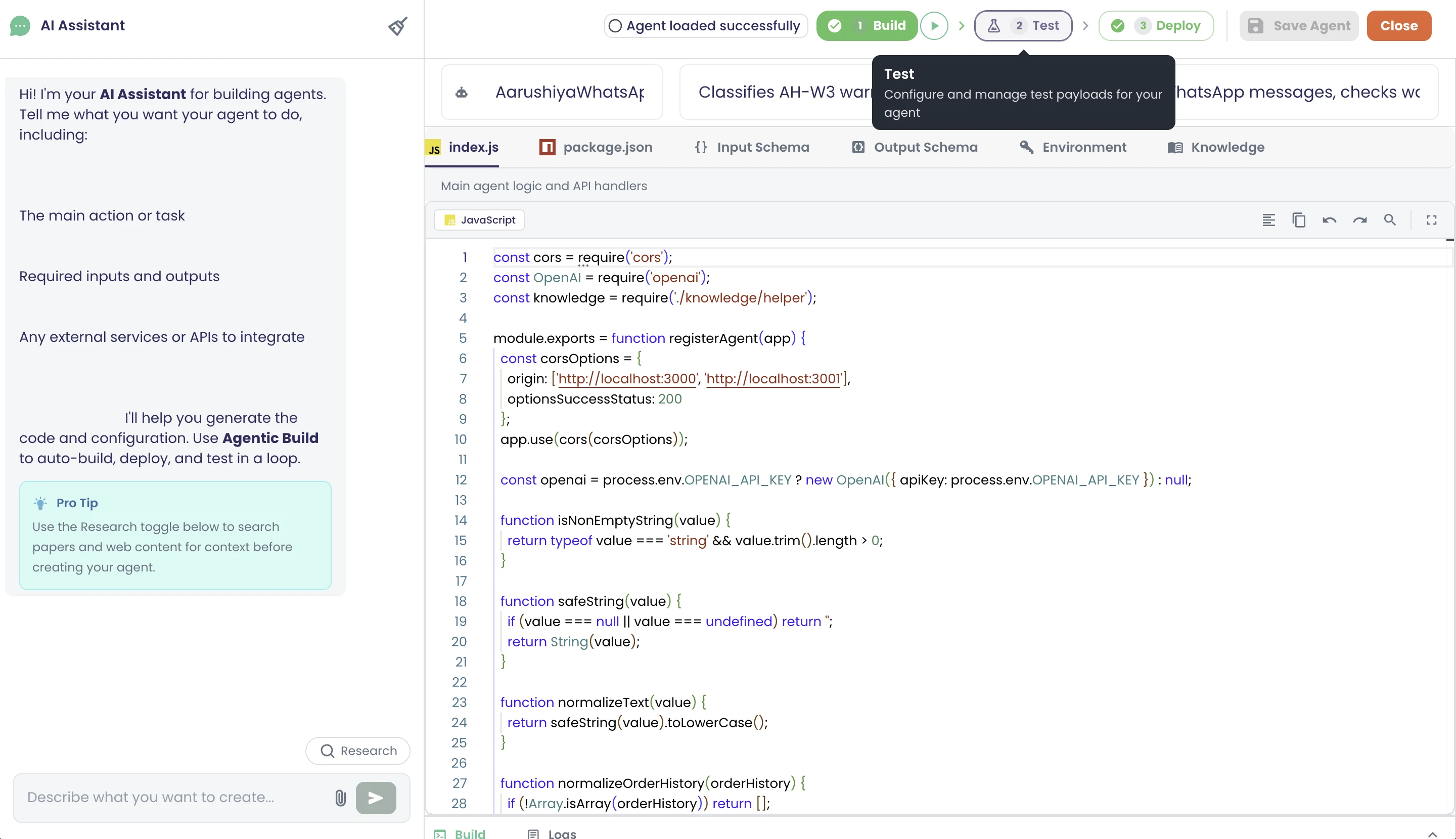The width and height of the screenshot is (1456, 839).
Task: Edit the agent description field
Action: pos(1059,92)
